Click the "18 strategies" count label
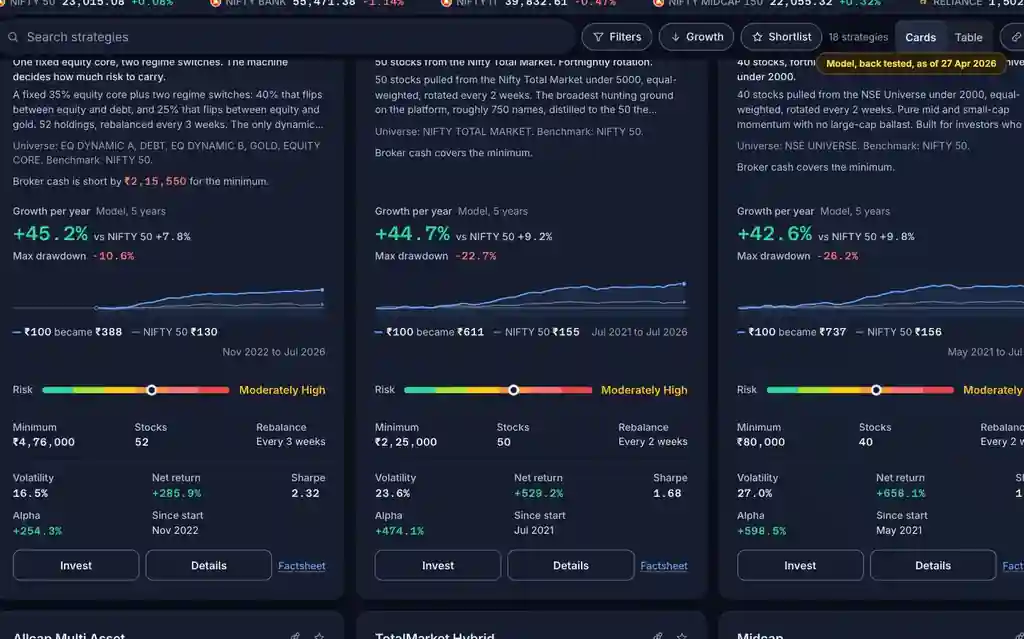Viewport: 1024px width, 639px height. [858, 37]
